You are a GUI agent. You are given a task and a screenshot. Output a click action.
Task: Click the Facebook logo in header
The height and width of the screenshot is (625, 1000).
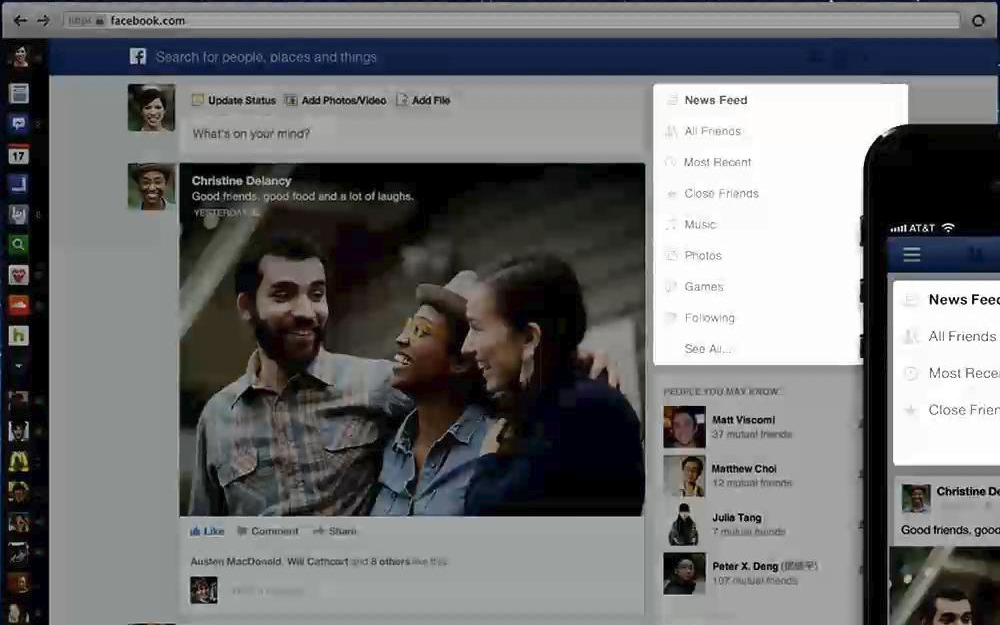[138, 57]
